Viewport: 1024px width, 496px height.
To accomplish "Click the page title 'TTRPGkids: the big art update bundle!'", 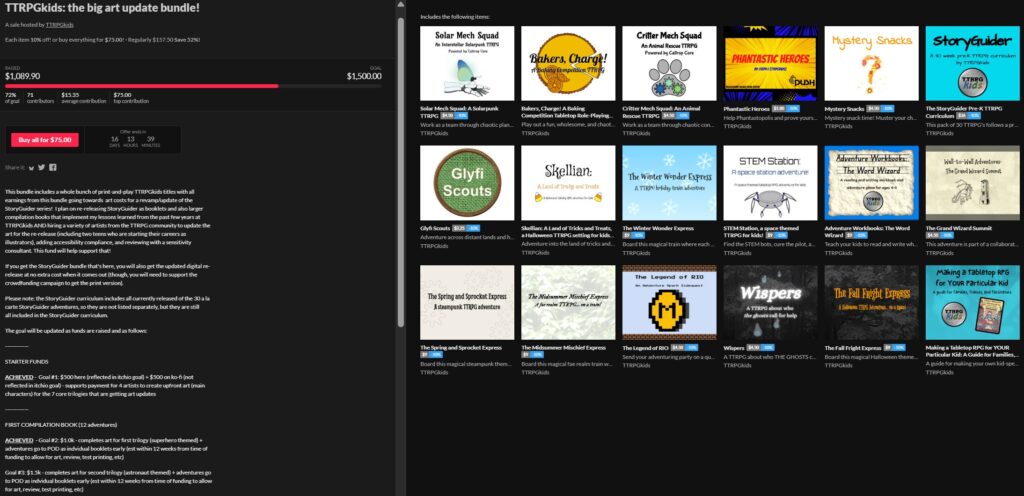I will click(102, 7).
